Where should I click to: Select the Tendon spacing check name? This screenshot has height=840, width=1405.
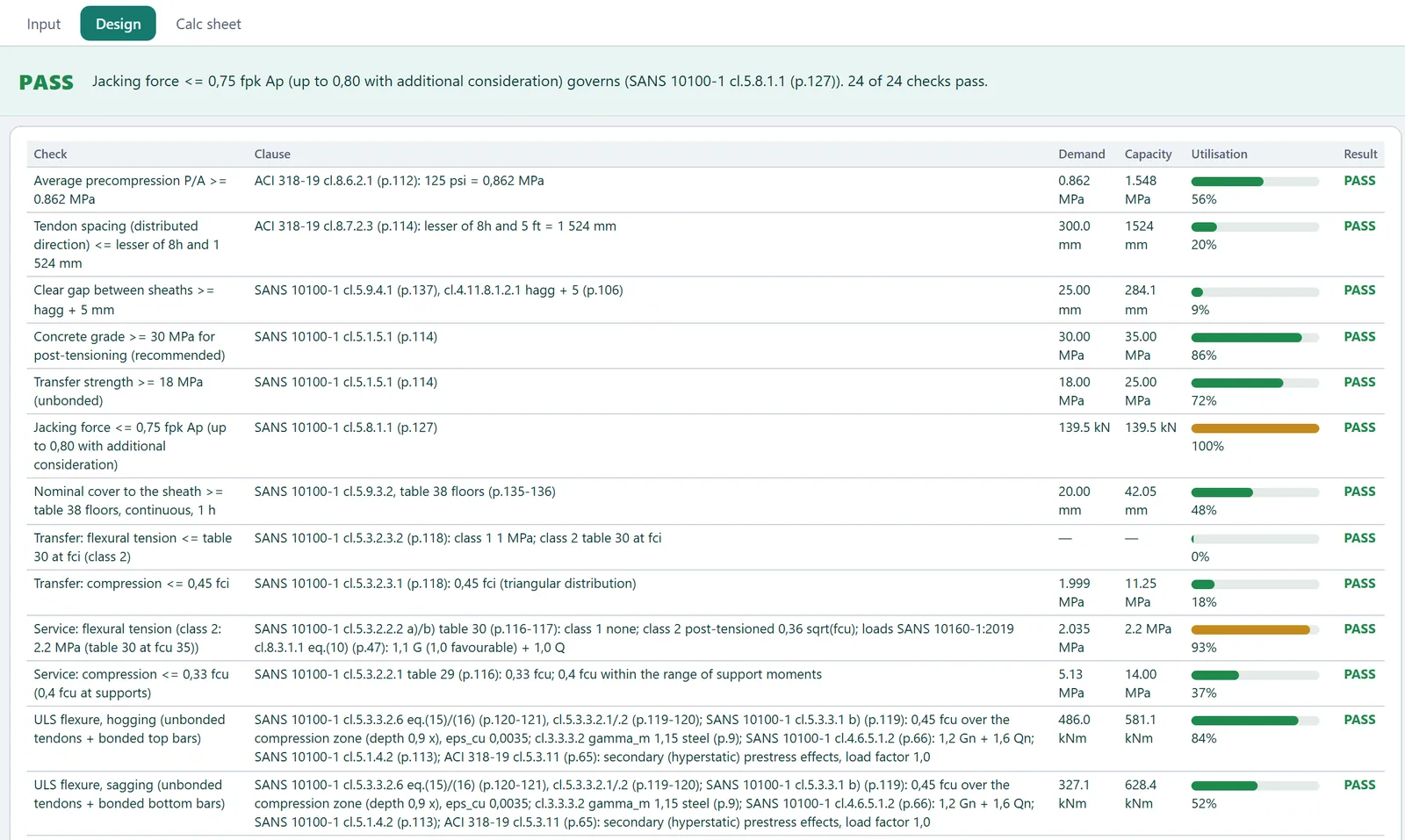pyautogui.click(x=126, y=244)
